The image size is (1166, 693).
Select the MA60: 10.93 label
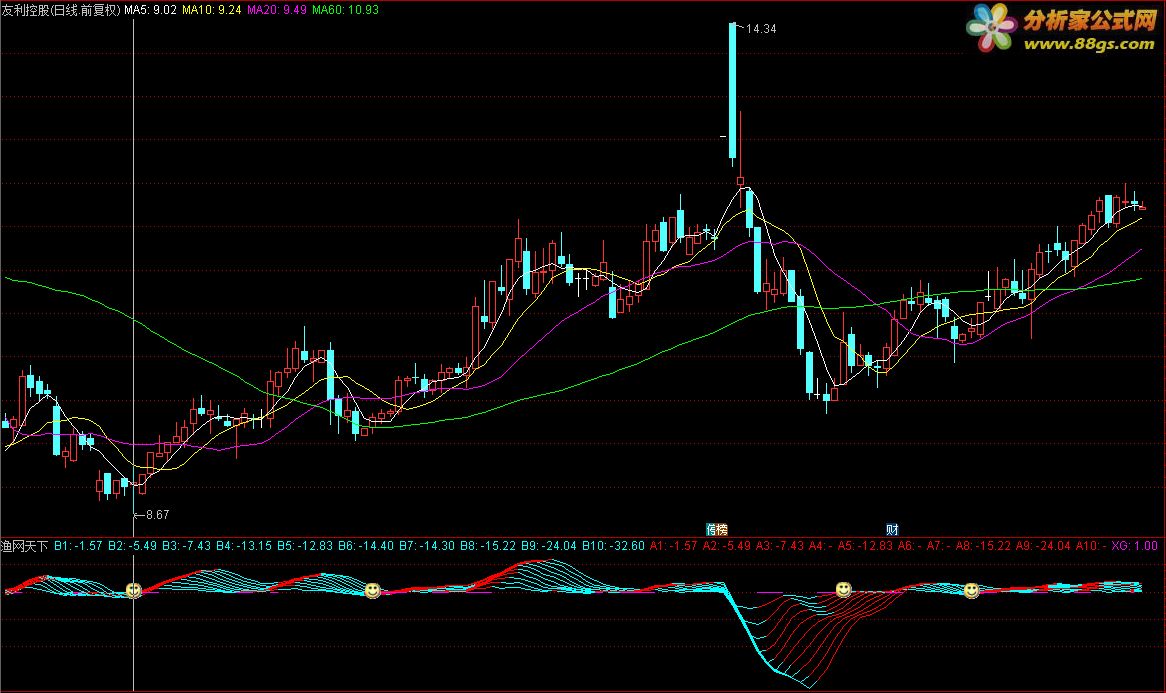click(345, 10)
